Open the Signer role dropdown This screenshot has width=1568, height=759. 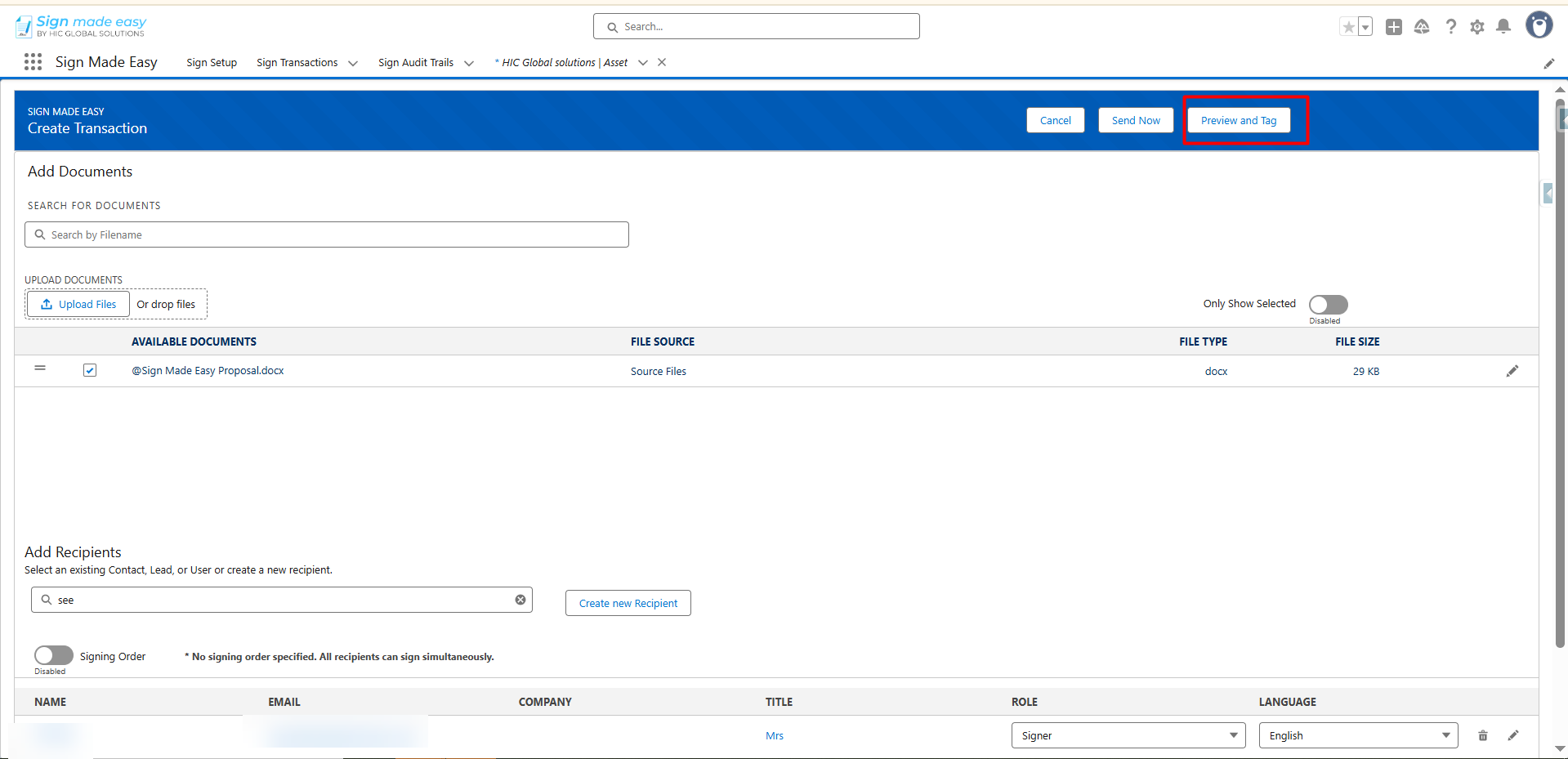(1128, 735)
